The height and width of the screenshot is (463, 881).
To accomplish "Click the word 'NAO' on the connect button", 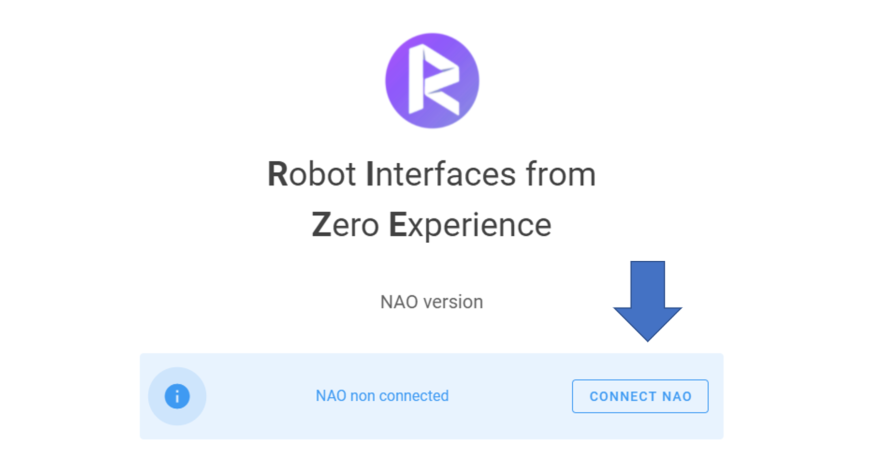I will (676, 397).
